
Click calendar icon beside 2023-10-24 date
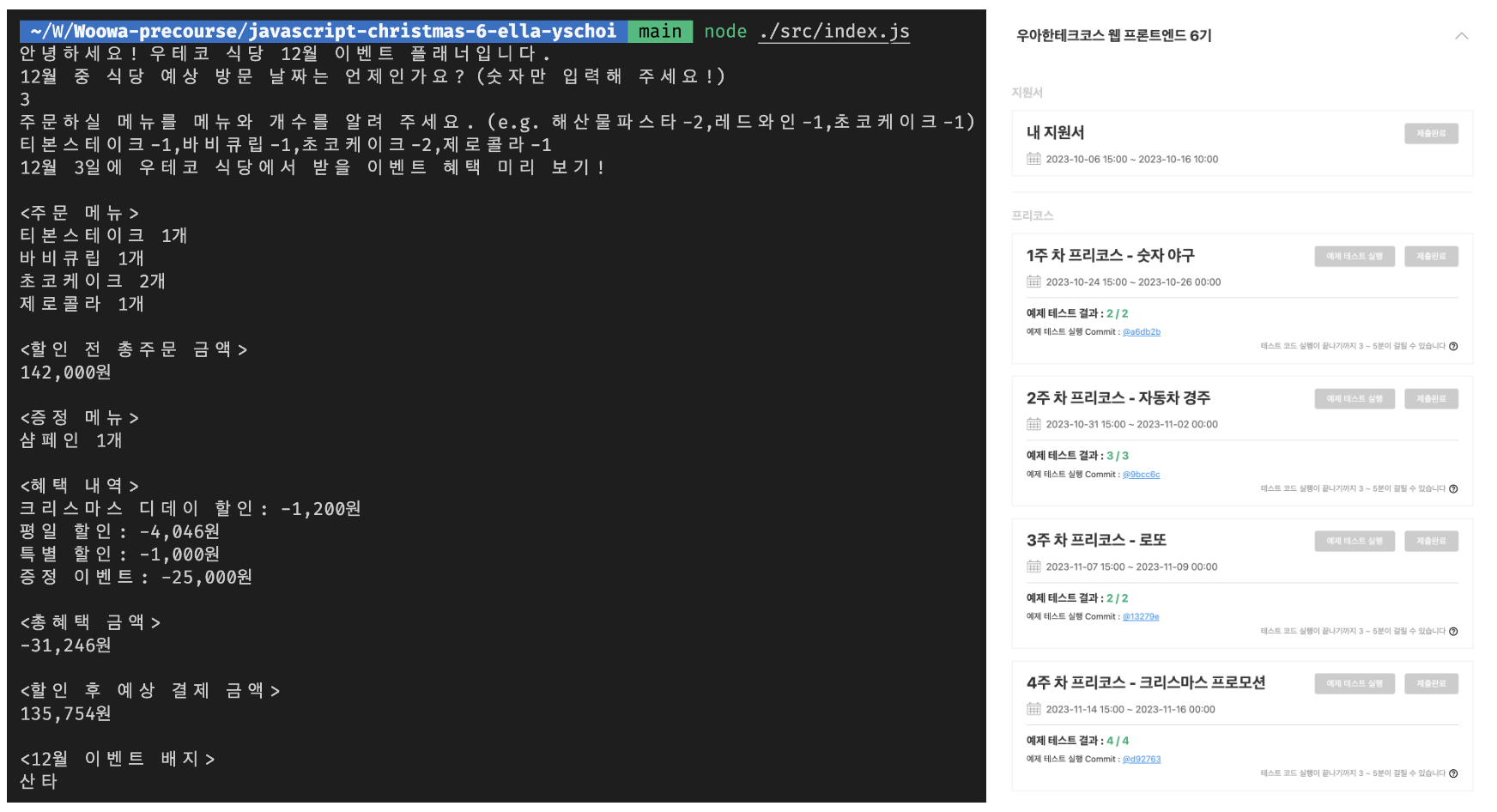click(1033, 282)
